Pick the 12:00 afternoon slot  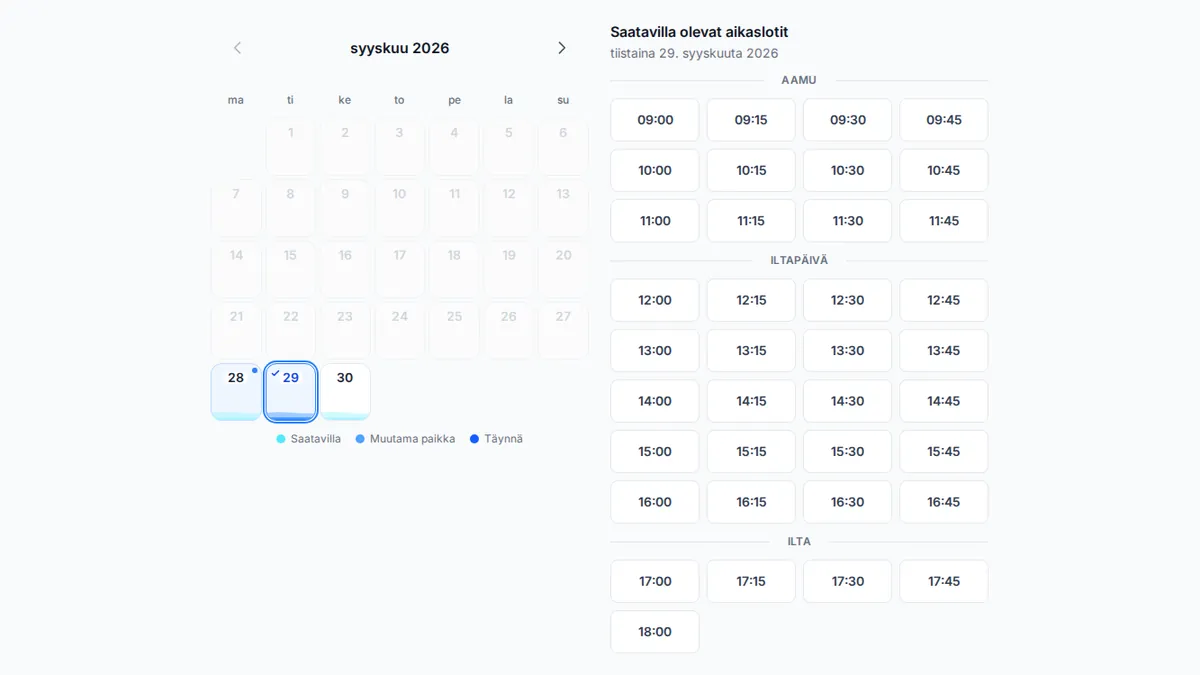click(655, 300)
